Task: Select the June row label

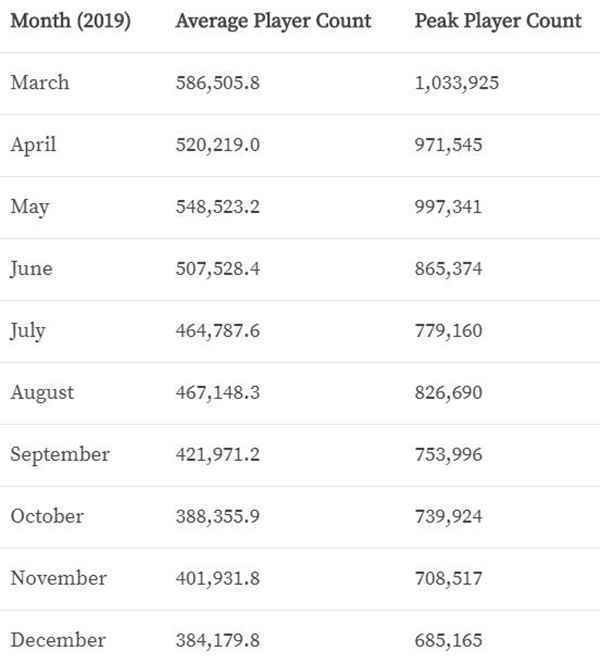Action: [x=31, y=269]
